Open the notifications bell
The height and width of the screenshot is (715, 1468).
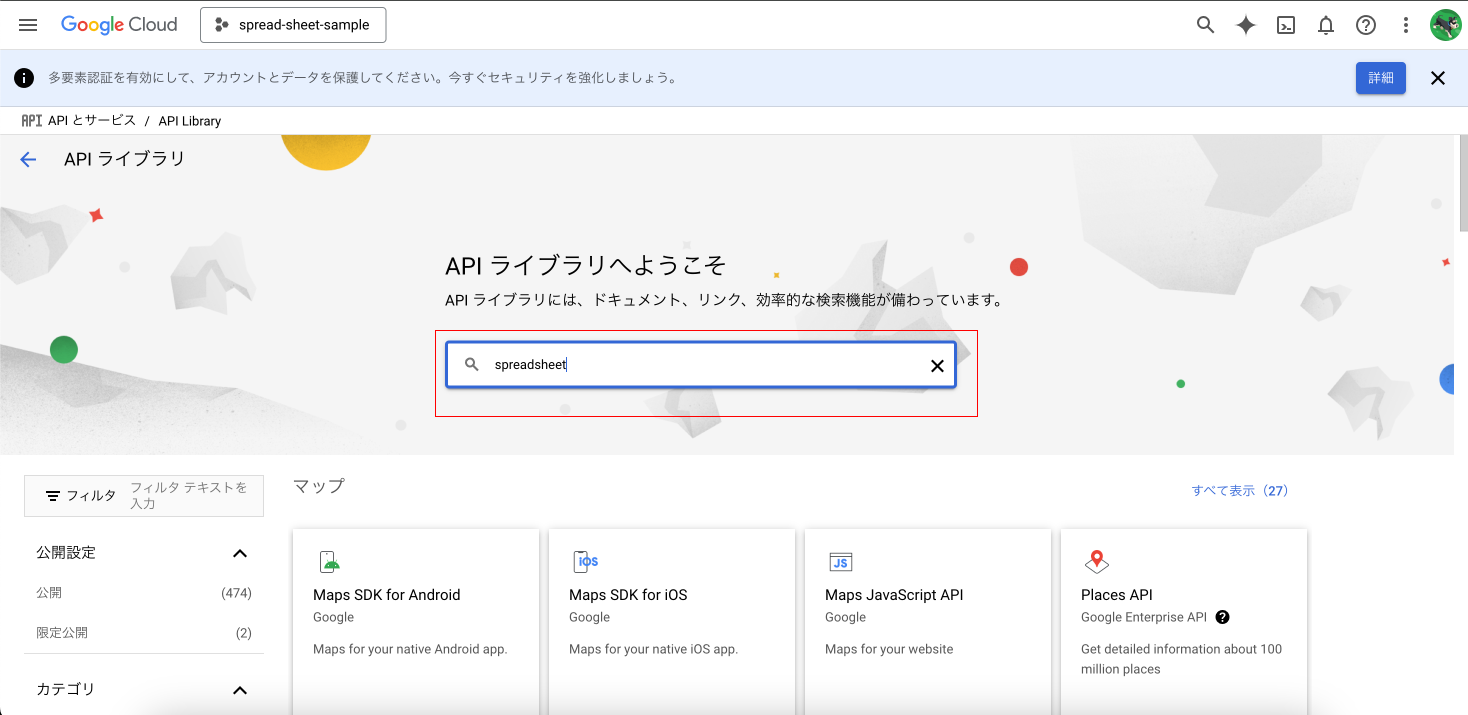[x=1326, y=26]
